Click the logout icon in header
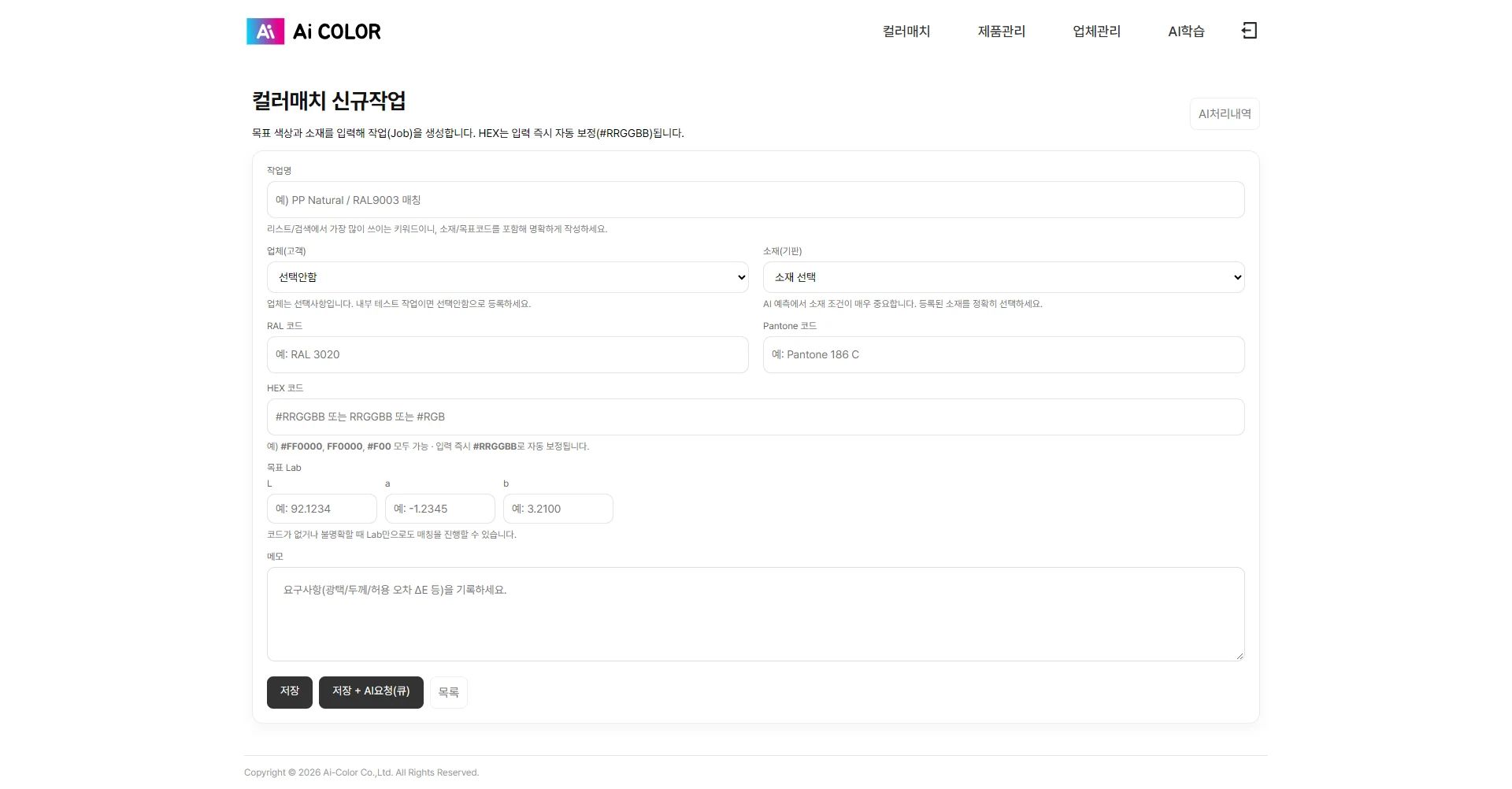The image size is (1512, 789). 1249,31
